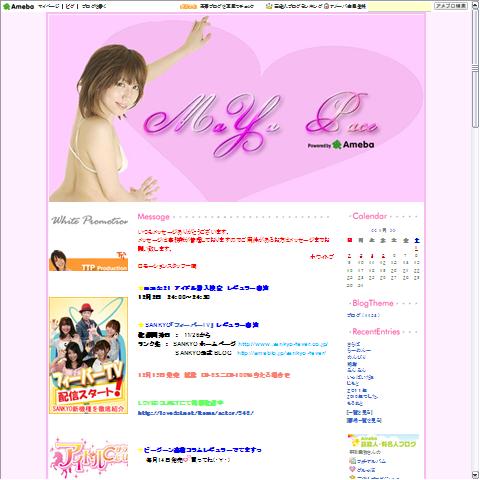Open the Powered by Ameba logo in header
The height and width of the screenshot is (480, 480).
[x=340, y=145]
